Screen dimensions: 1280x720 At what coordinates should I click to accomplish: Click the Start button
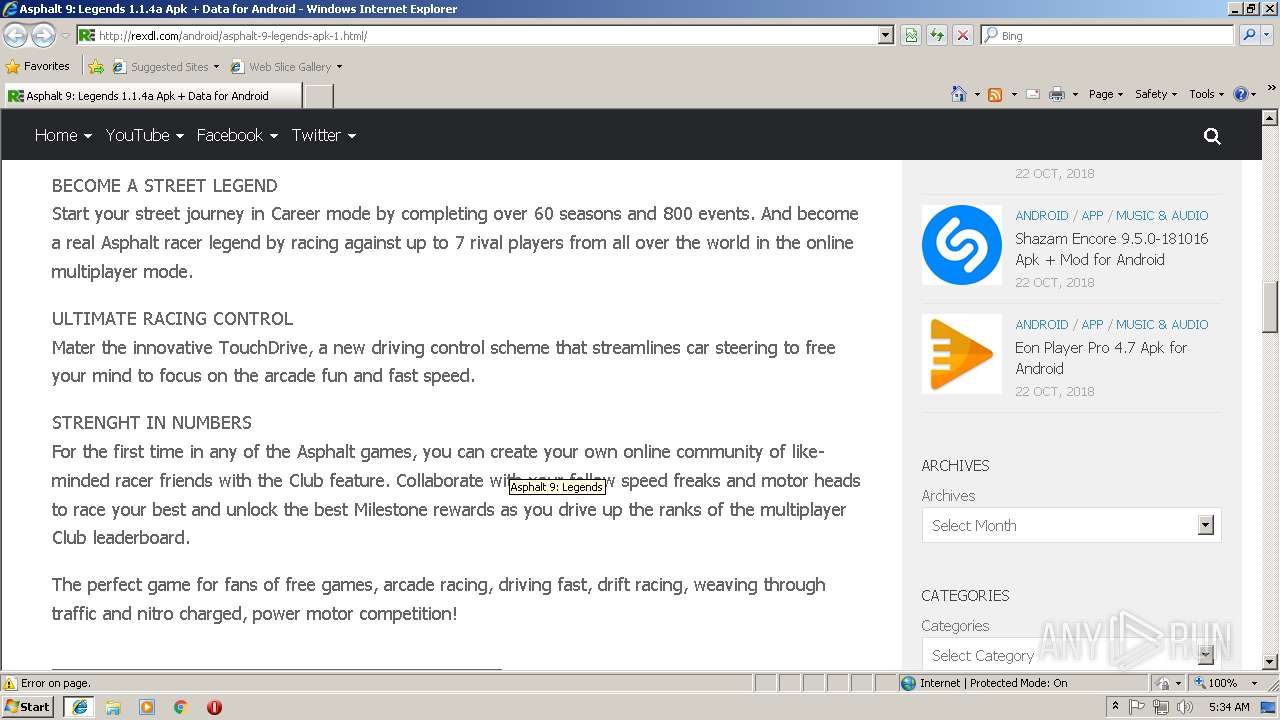[27, 706]
